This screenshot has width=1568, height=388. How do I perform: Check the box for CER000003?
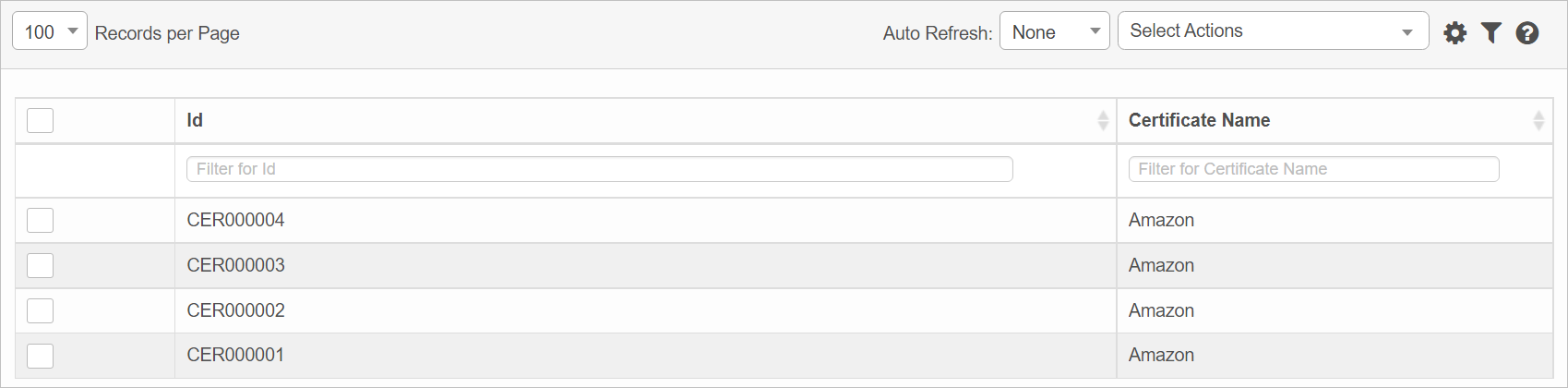41,265
